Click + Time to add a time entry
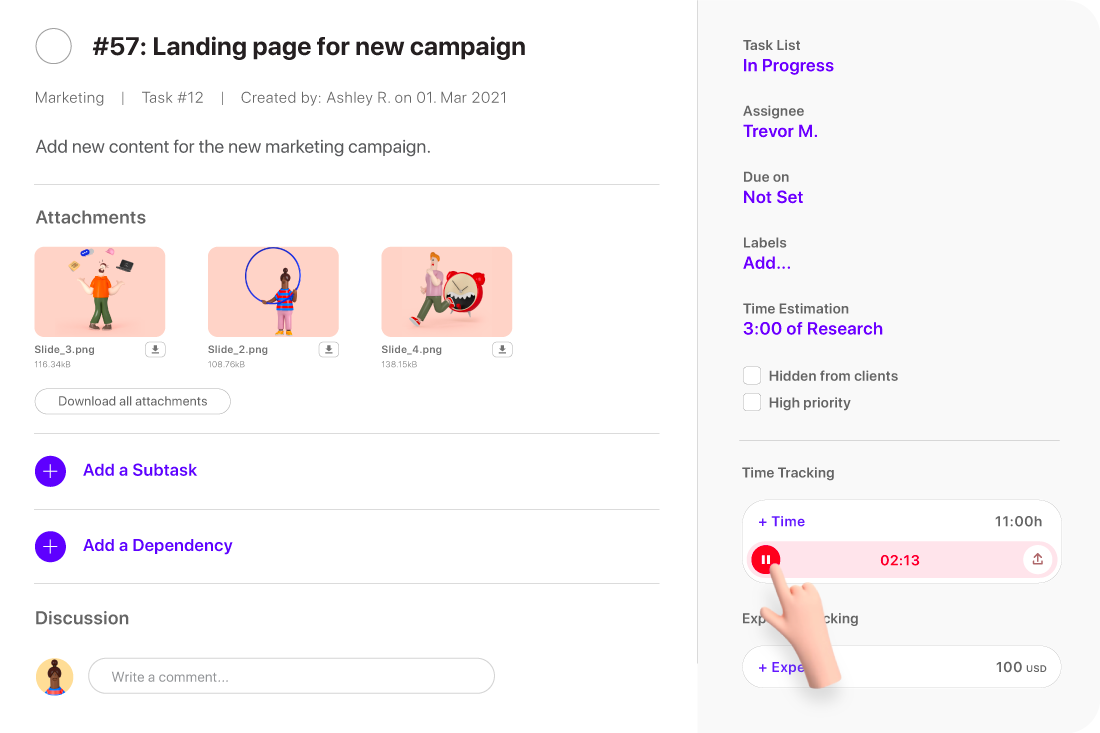This screenshot has width=1100, height=733. coord(781,521)
